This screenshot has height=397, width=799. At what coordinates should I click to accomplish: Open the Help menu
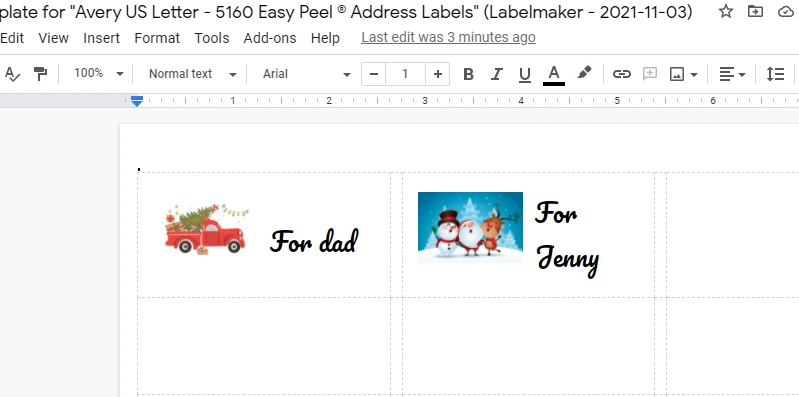[325, 38]
